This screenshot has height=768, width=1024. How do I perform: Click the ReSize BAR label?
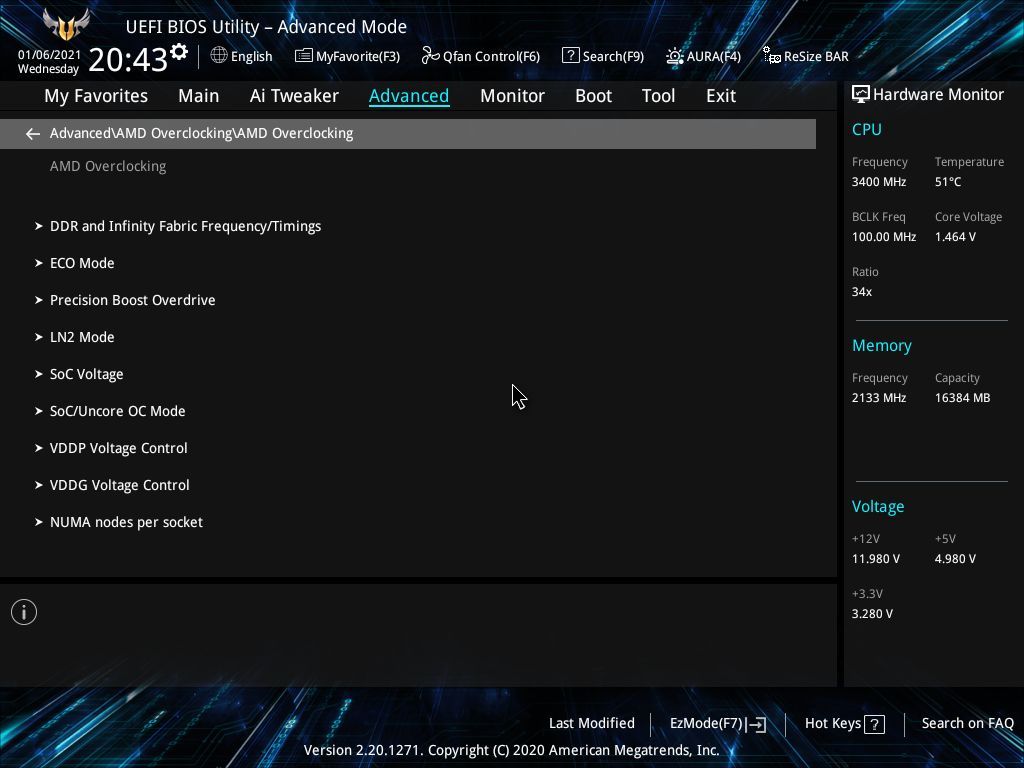point(816,56)
